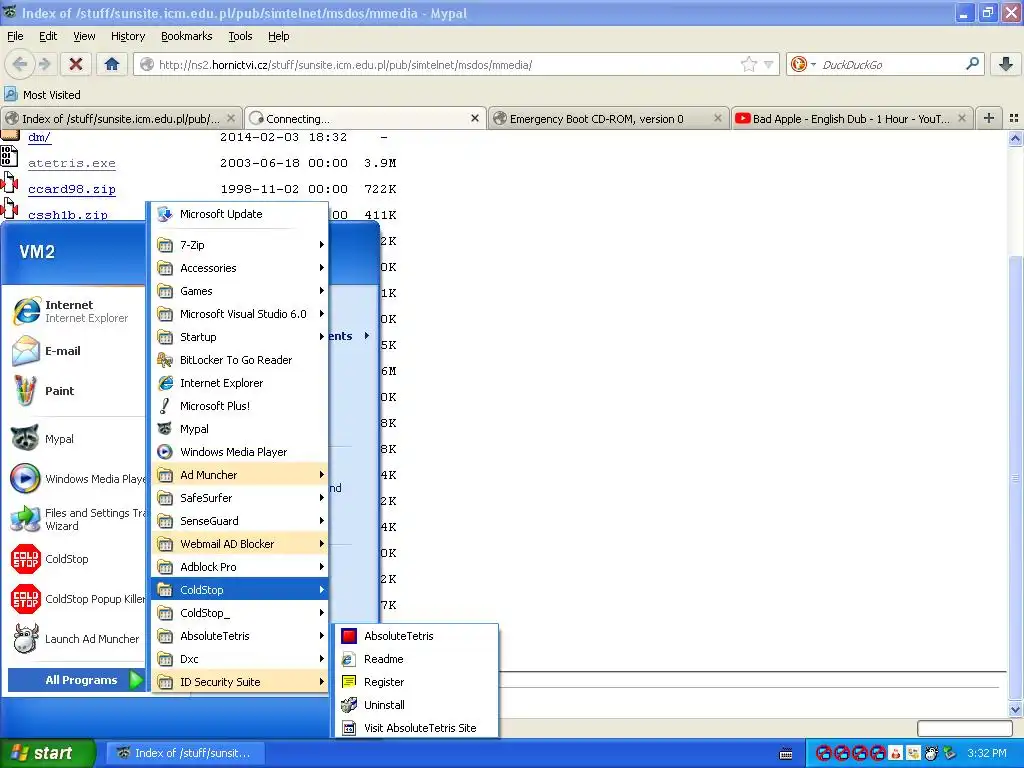Open Visit AbsoluteTetris Site shortcut

416,728
